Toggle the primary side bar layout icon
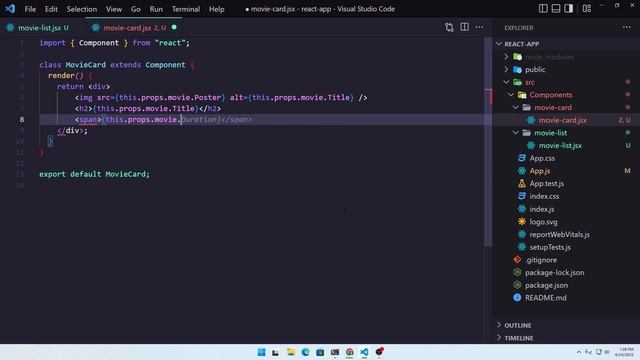 point(543,9)
